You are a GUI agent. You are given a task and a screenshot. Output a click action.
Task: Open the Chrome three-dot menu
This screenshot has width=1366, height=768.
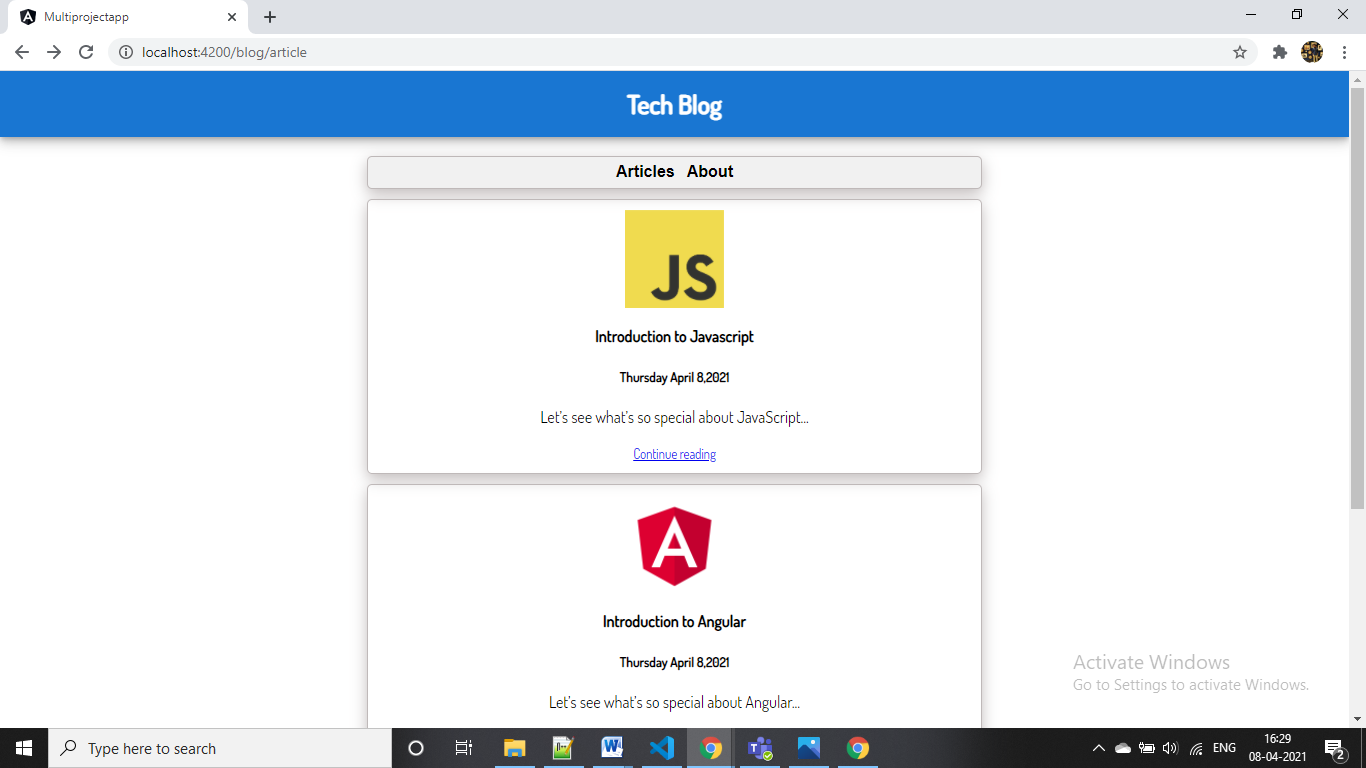coord(1343,52)
